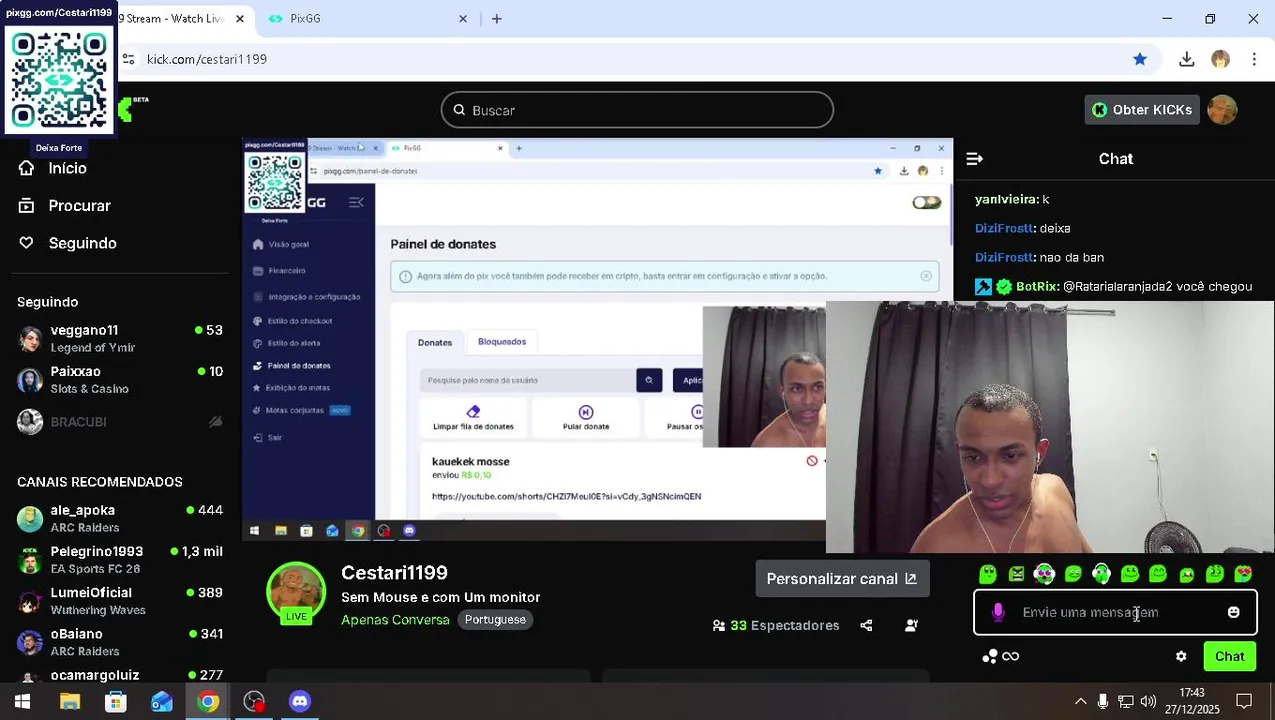The height and width of the screenshot is (720, 1275).
Task: Click the share icon beside spectators count
Action: [x=866, y=626]
